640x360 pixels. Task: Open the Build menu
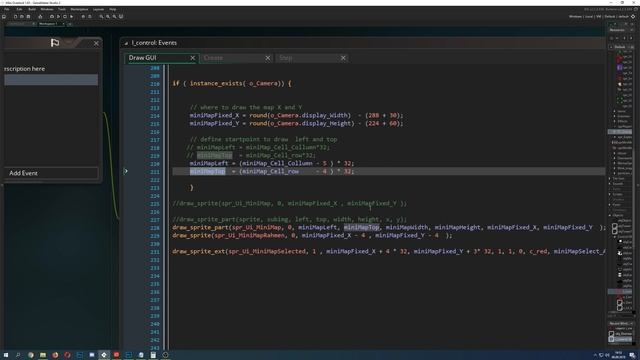click(x=32, y=9)
